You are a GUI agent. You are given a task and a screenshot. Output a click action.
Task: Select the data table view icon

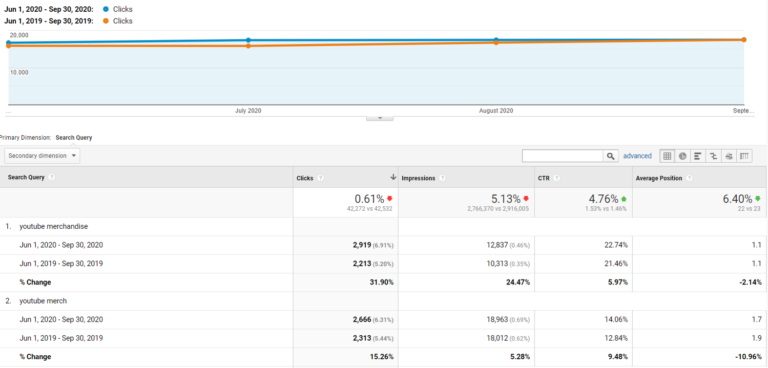point(667,156)
